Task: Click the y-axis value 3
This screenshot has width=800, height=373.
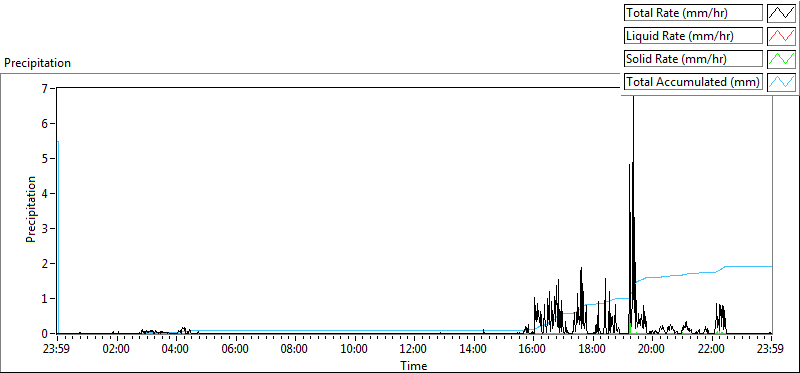Action: click(x=44, y=229)
